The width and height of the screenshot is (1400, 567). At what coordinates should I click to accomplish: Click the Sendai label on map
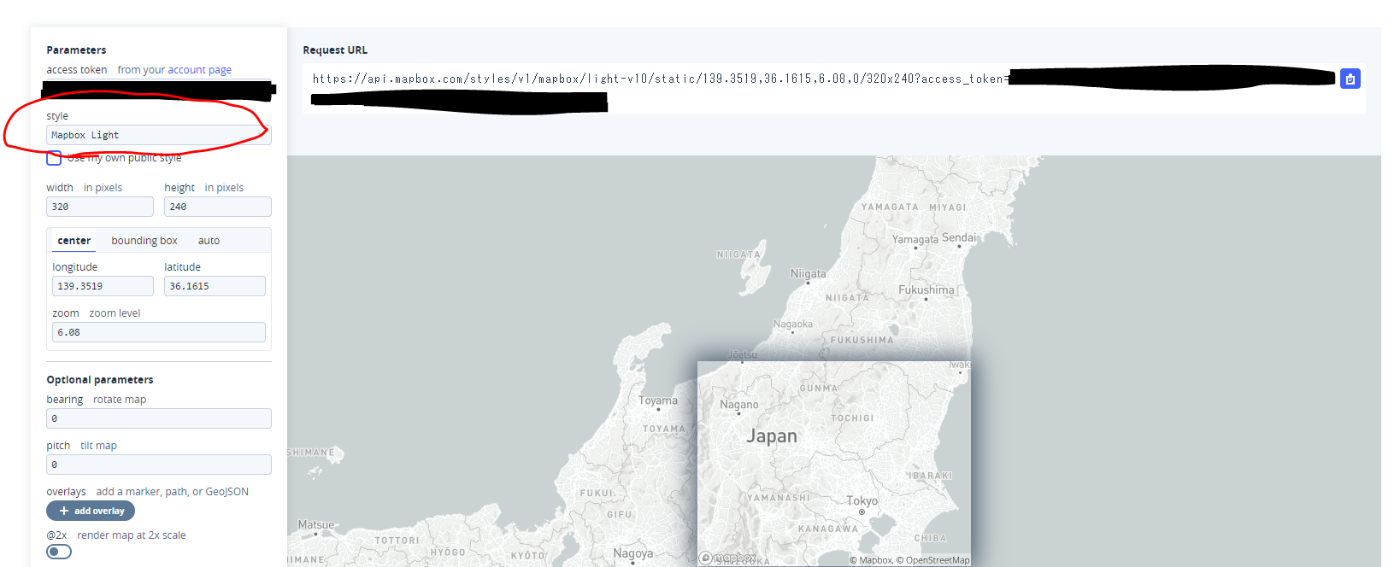pyautogui.click(x=959, y=238)
